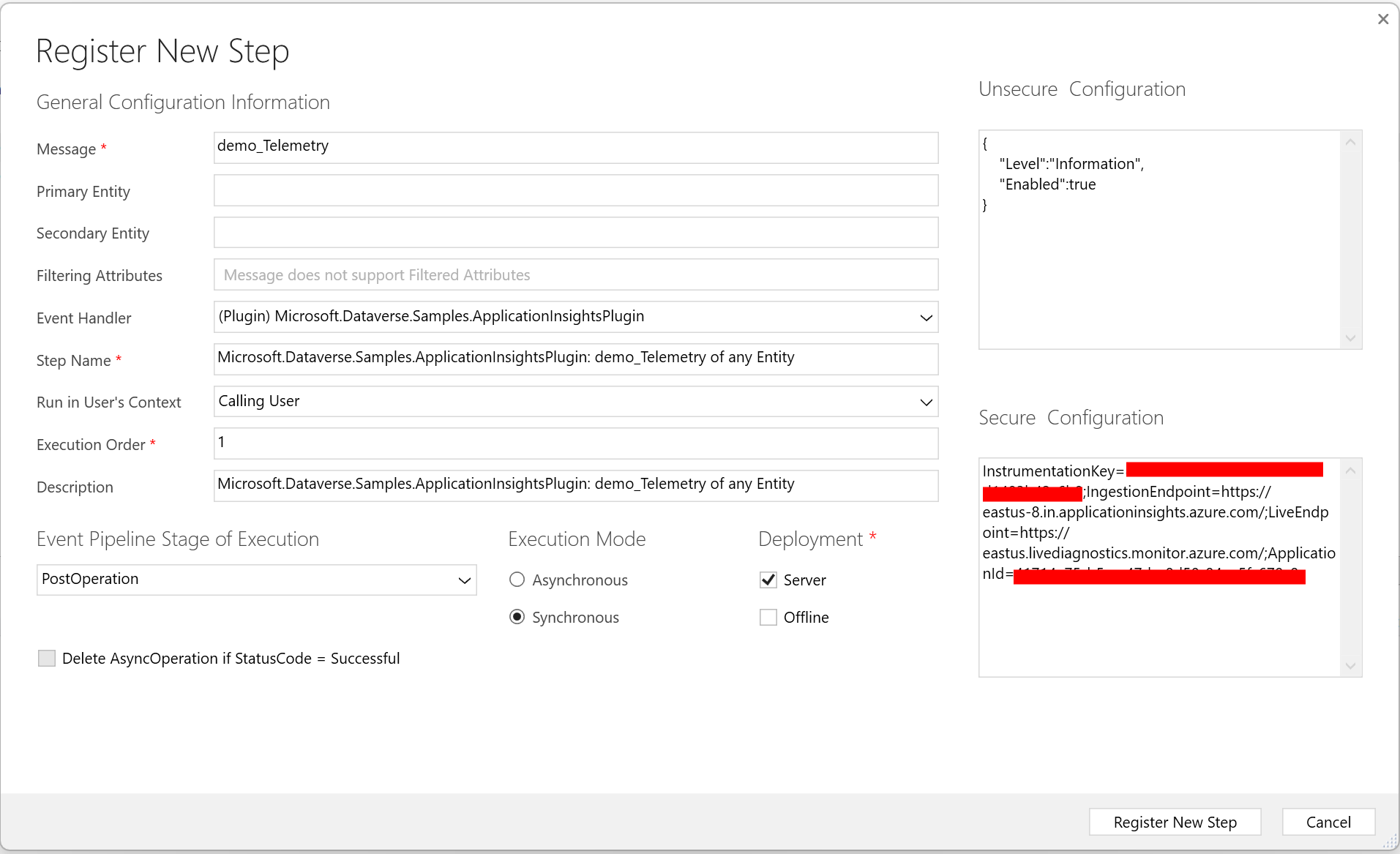1400x854 pixels.
Task: Expand the Event Handler dropdown
Action: click(925, 317)
